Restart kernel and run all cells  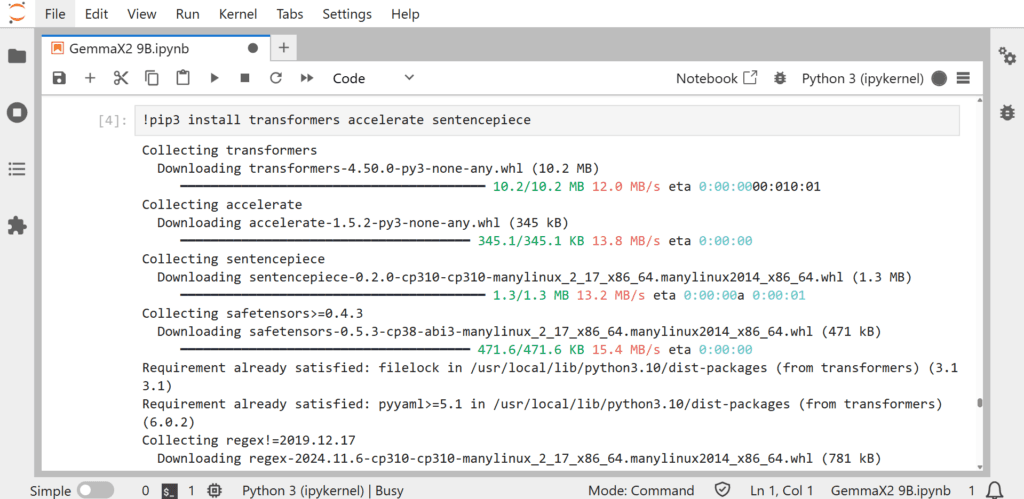tap(307, 78)
